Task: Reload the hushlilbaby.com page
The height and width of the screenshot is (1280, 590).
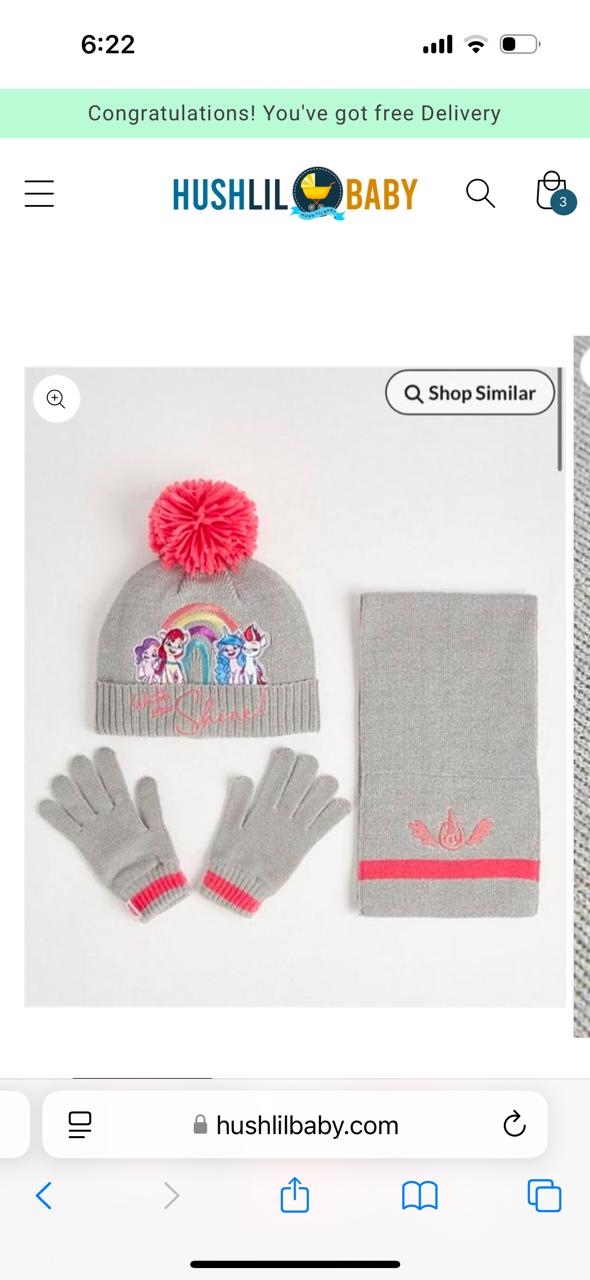Action: pyautogui.click(x=514, y=1125)
